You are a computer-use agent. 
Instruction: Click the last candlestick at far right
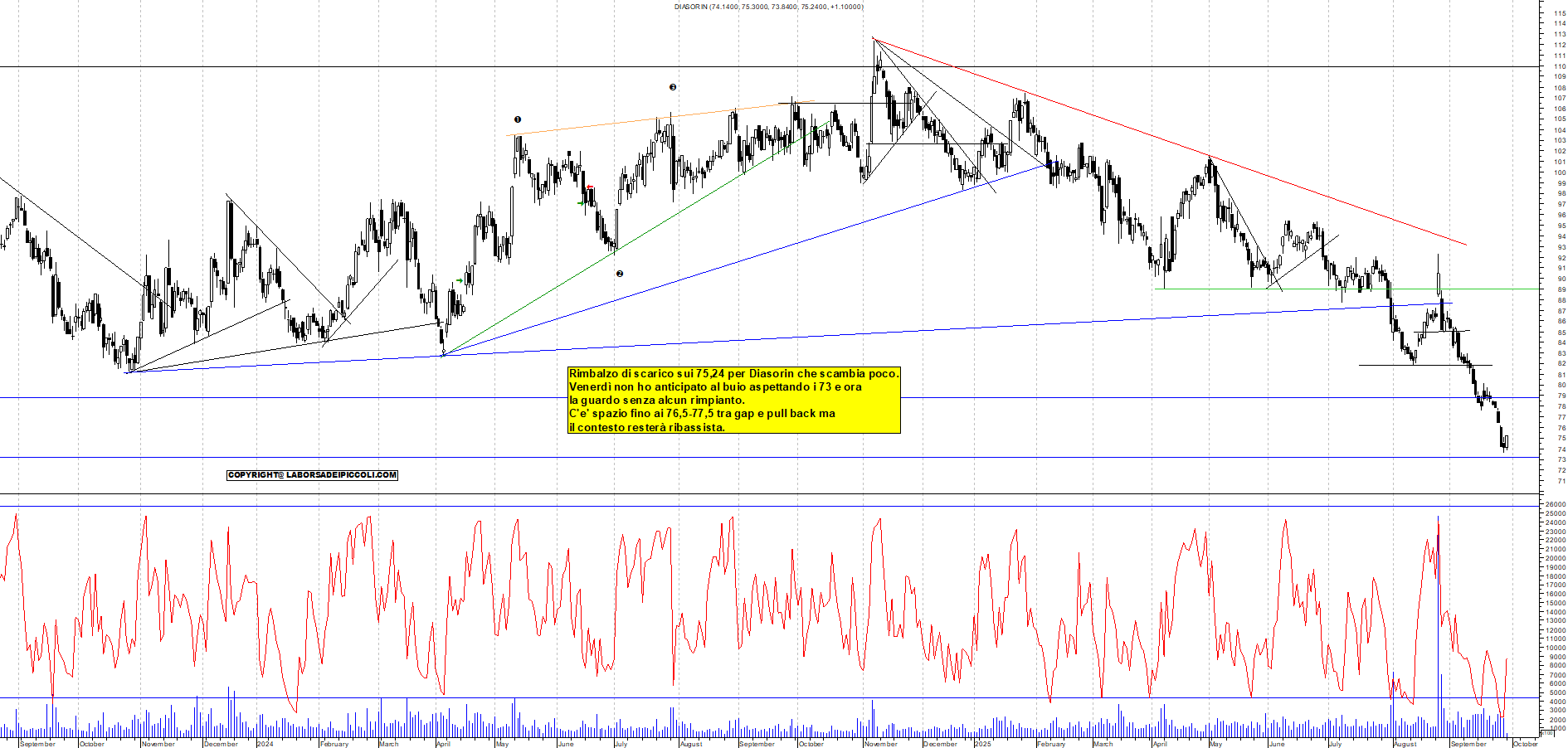(1506, 441)
